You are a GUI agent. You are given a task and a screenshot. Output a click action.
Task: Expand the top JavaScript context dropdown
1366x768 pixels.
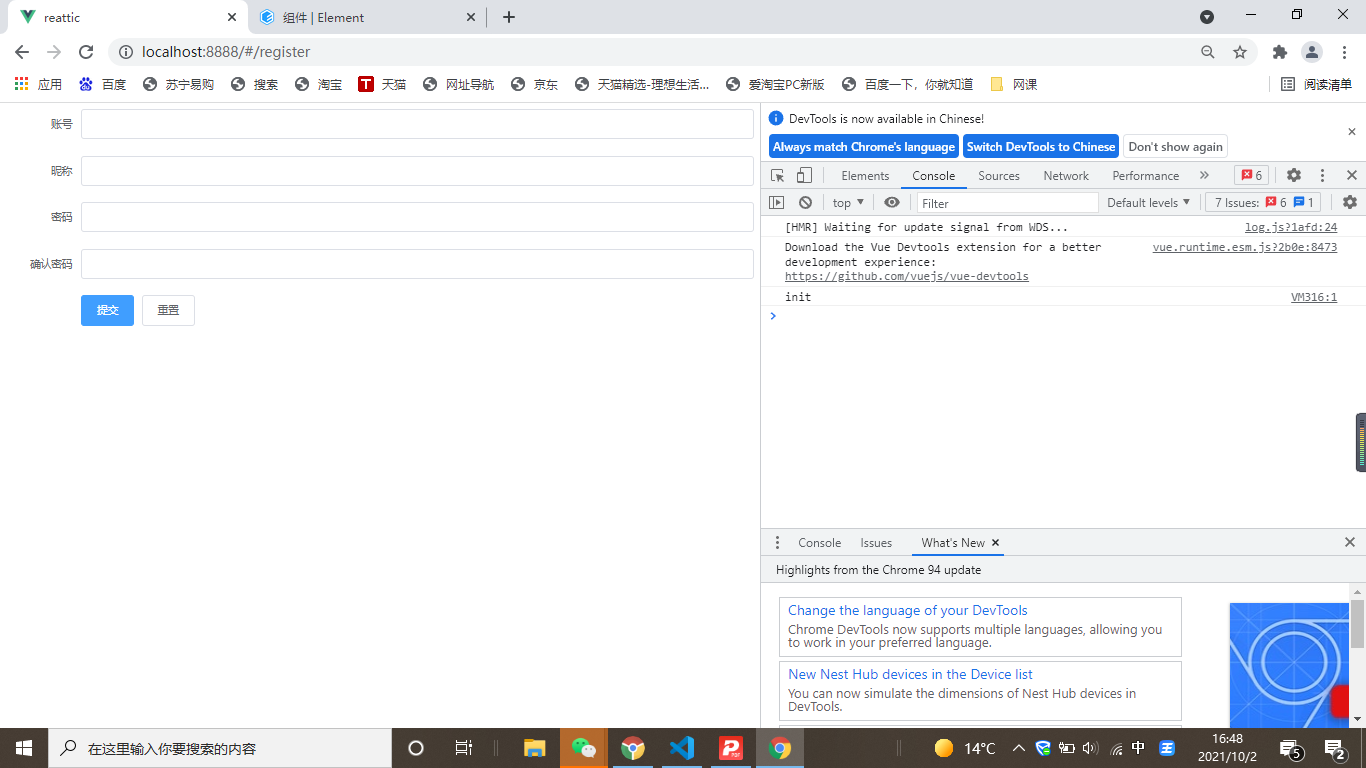848,202
